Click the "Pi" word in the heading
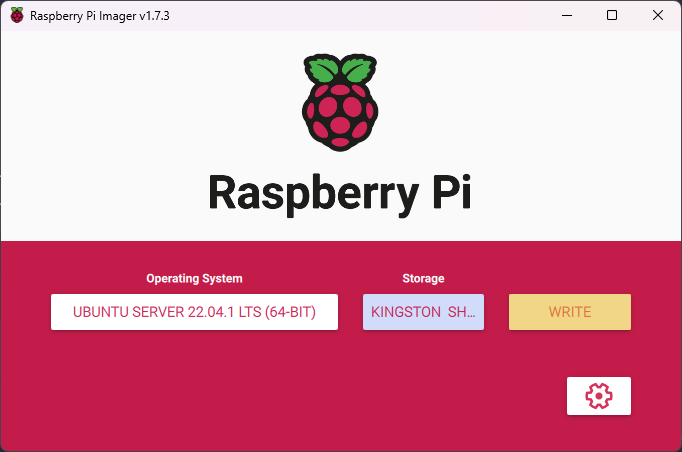This screenshot has height=452, width=682. [446, 193]
